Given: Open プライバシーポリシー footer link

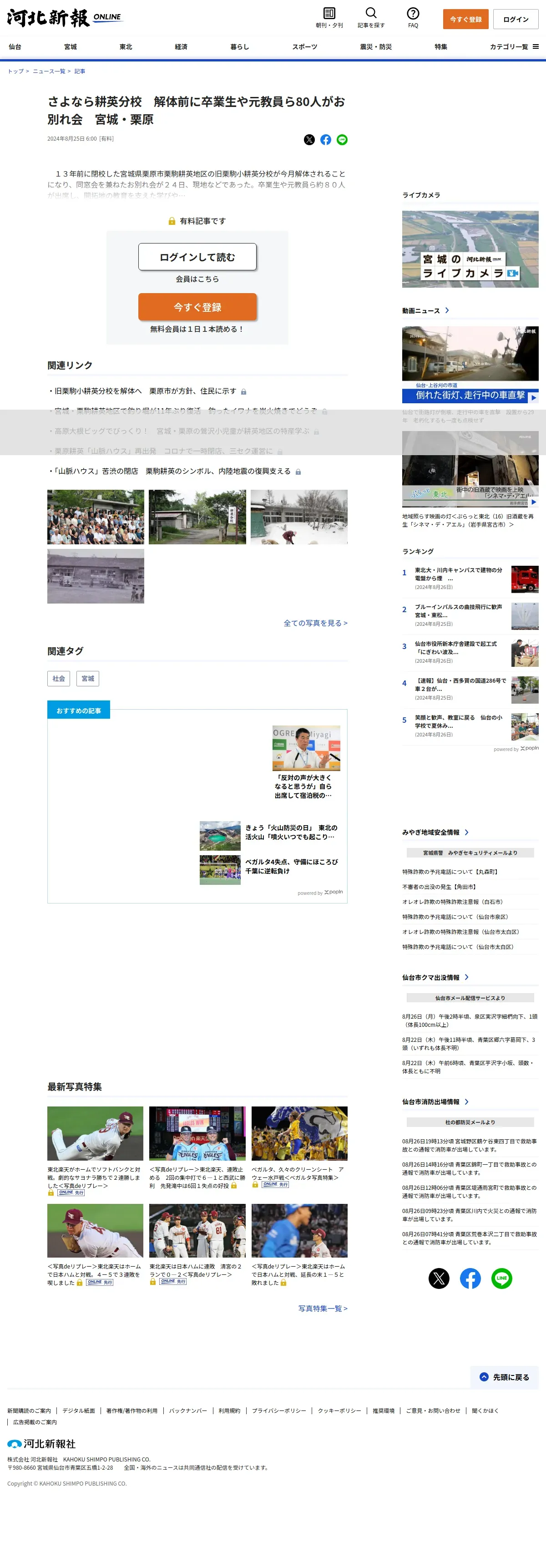Looking at the screenshot, I should [x=279, y=1411].
